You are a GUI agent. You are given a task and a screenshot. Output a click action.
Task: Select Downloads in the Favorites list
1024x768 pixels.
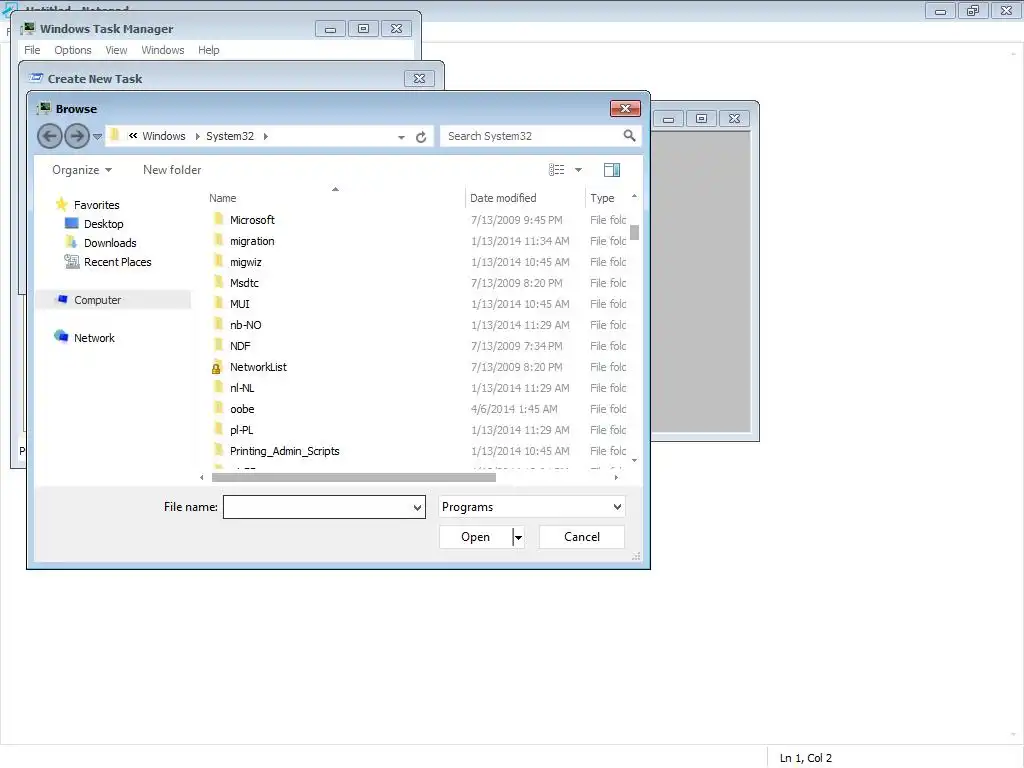tap(110, 243)
